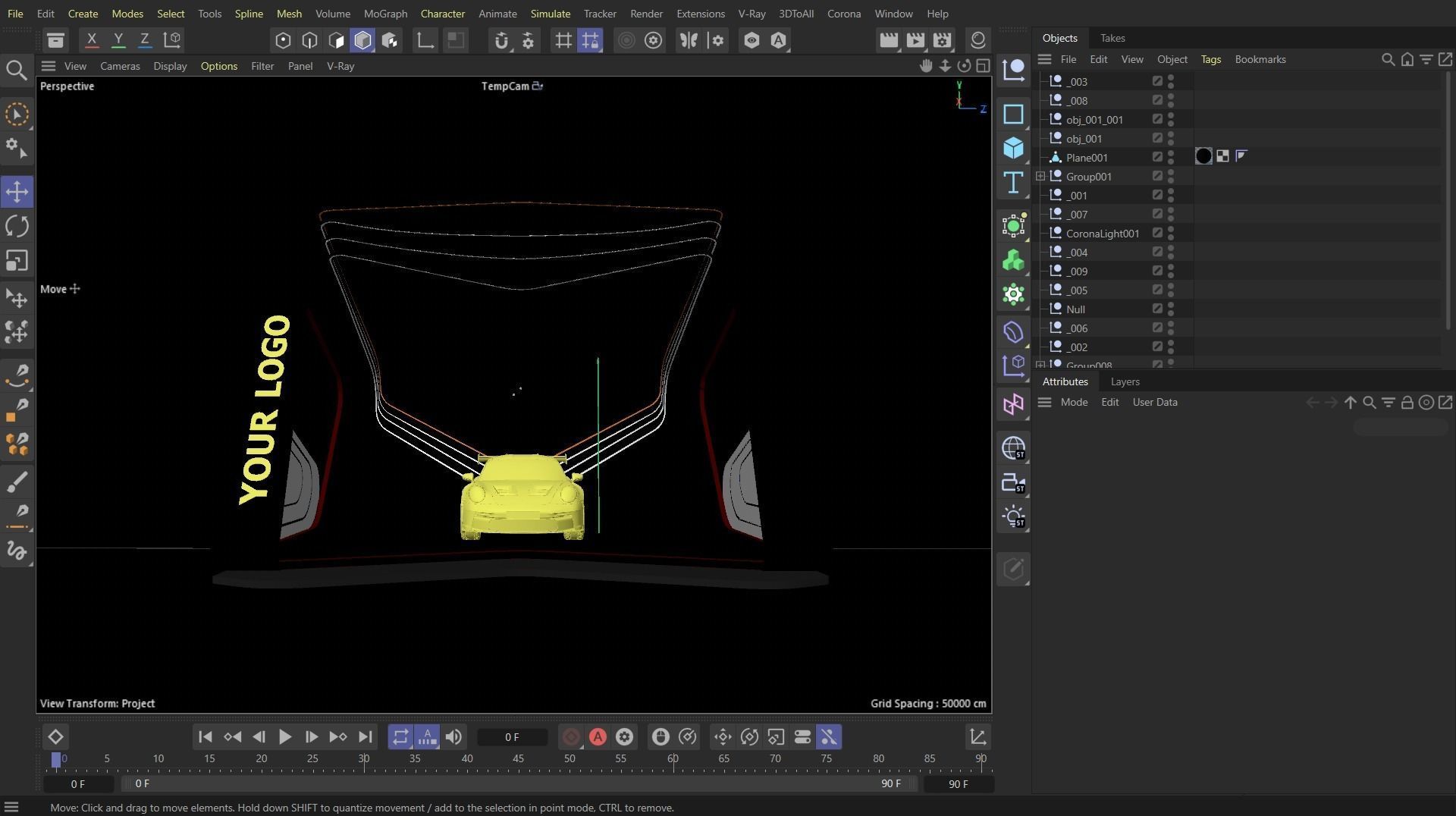
Task: Add MoGraph cloner green icon
Action: [1014, 261]
